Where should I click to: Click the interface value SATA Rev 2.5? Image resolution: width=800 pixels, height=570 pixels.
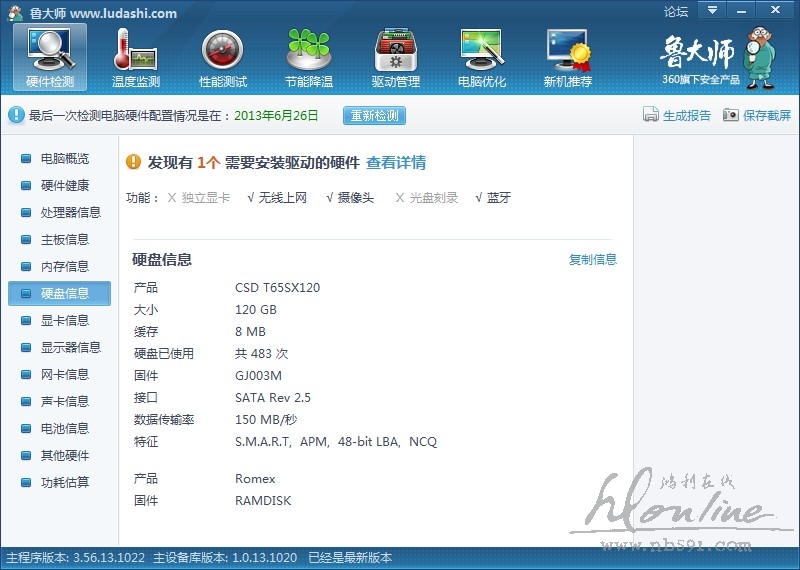coord(272,398)
